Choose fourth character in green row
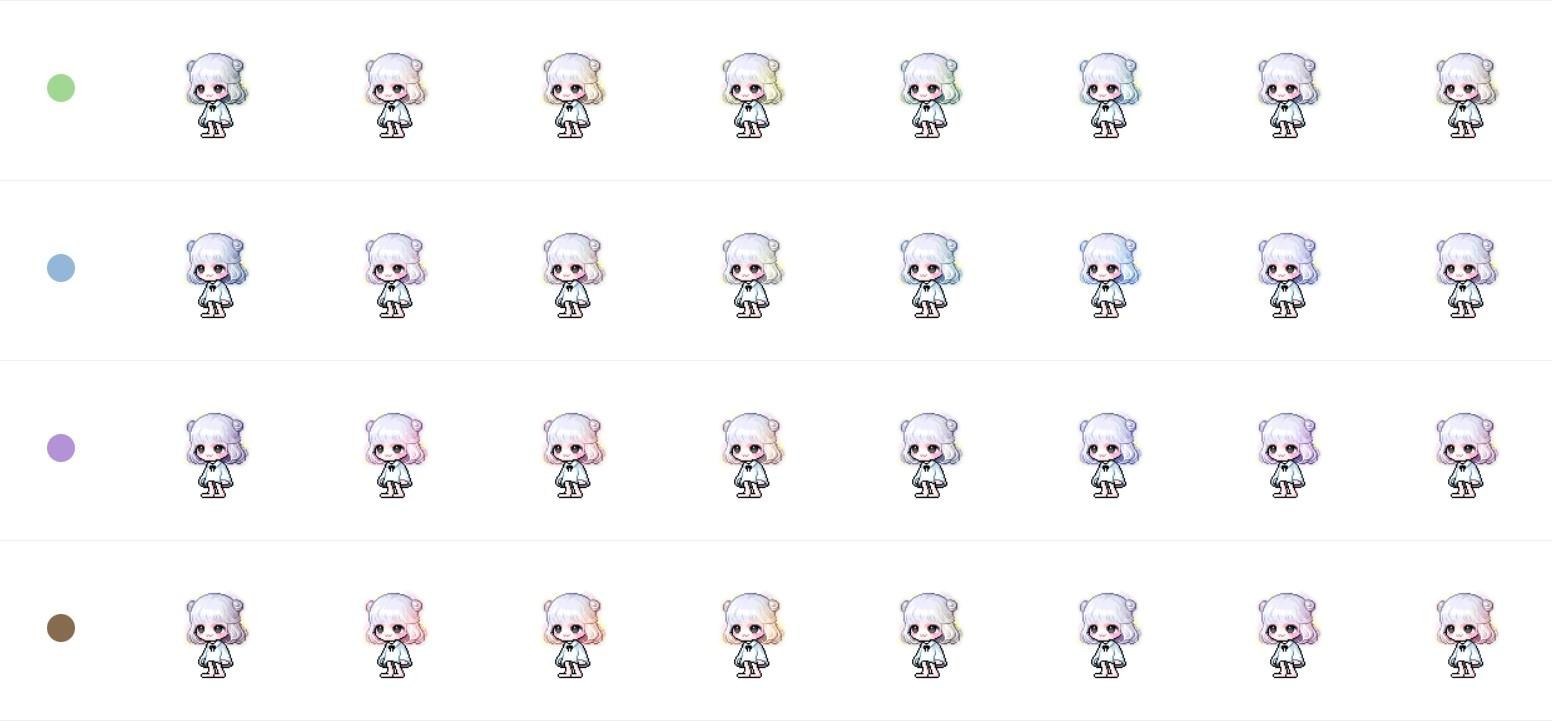 click(x=752, y=95)
